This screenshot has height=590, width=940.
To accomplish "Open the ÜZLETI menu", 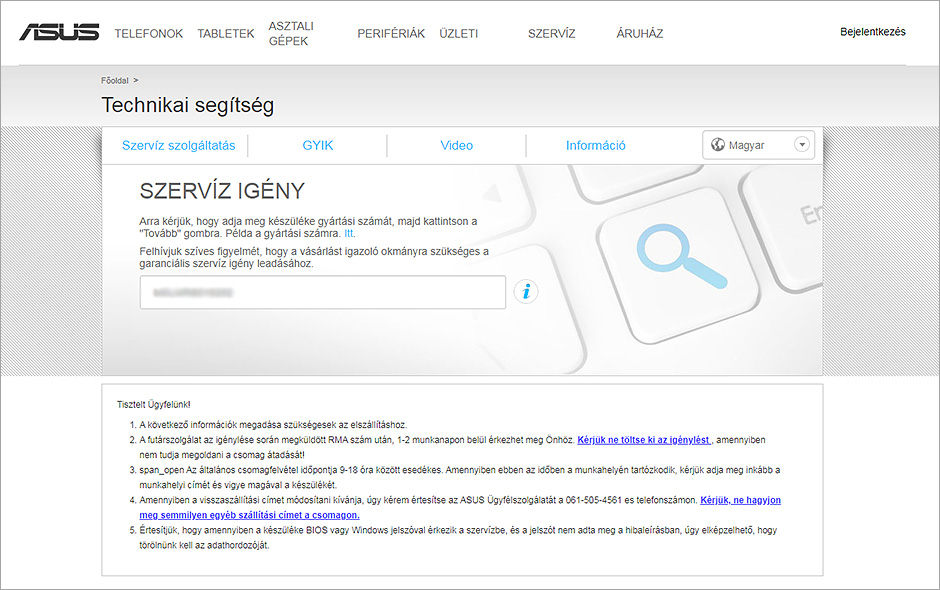I will click(x=459, y=34).
